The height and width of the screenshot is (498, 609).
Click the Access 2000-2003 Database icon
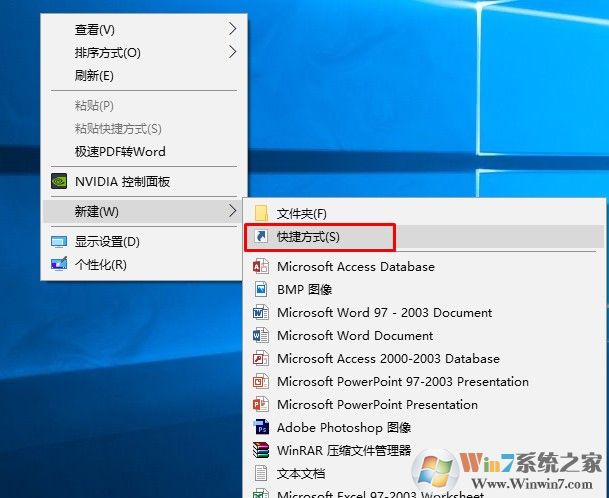(x=261, y=358)
